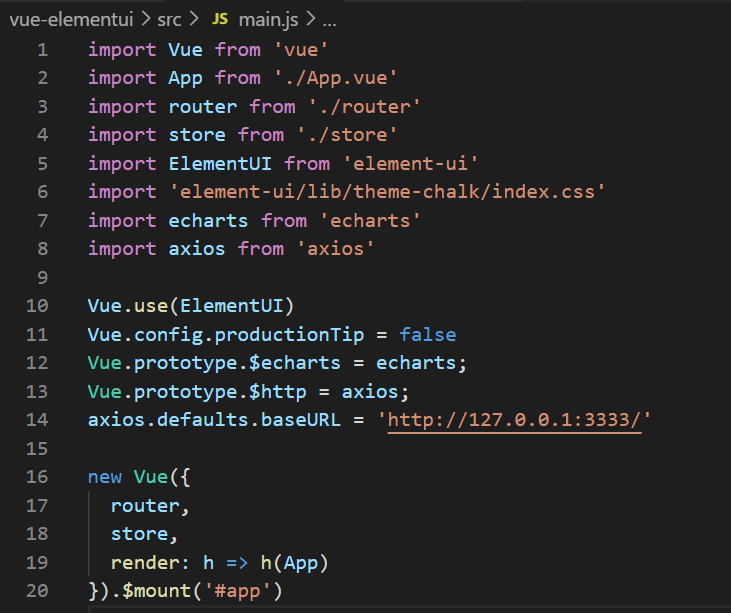This screenshot has height=613, width=731.
Task: Select the src breadcrumb segment
Action: click(169, 20)
